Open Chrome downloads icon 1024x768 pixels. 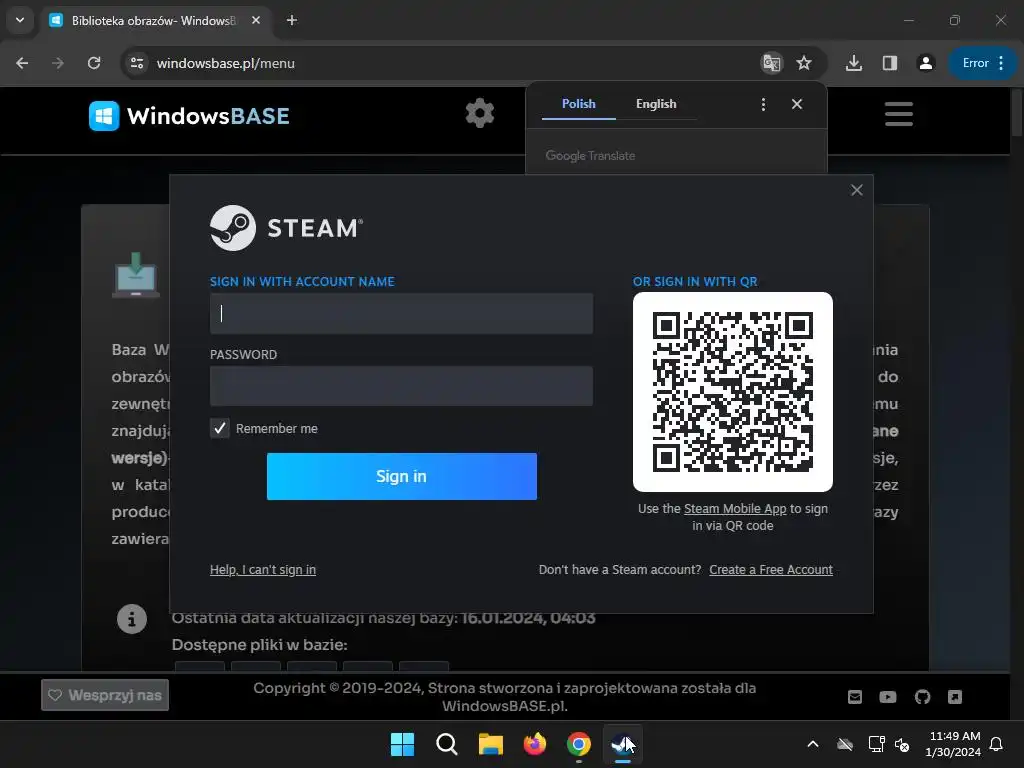point(854,63)
